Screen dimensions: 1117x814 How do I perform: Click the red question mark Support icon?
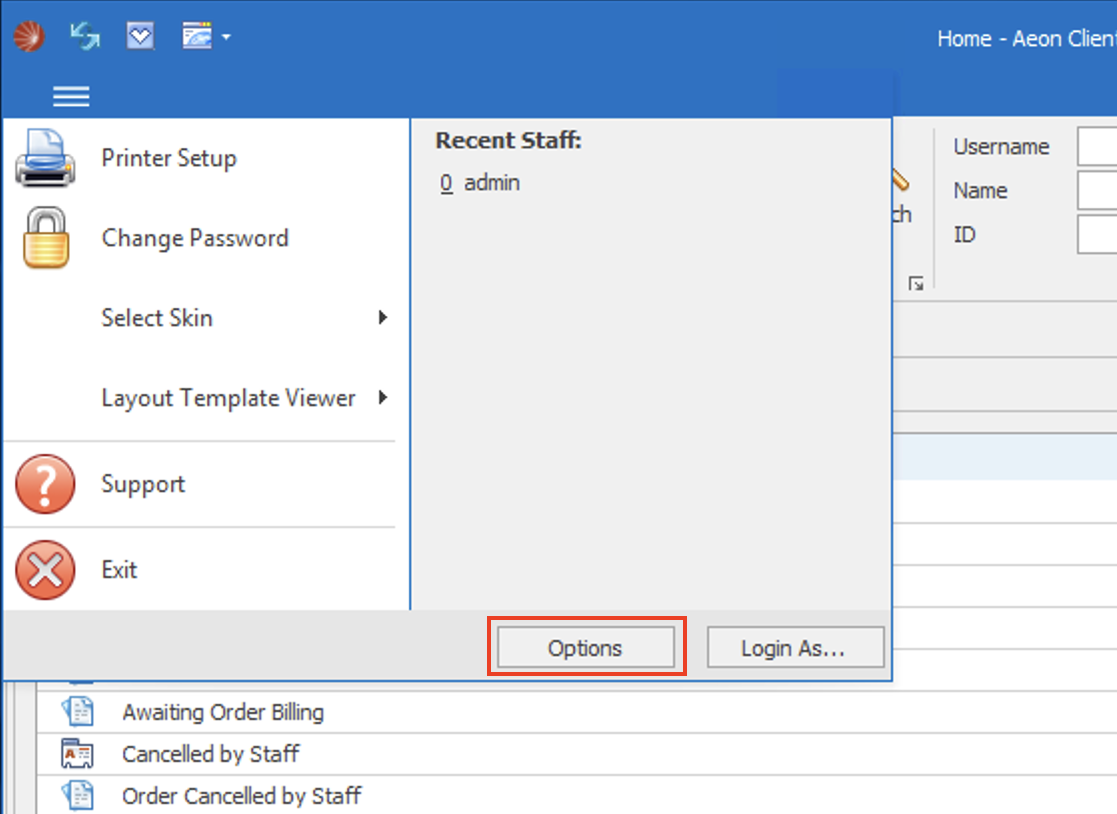(x=45, y=484)
